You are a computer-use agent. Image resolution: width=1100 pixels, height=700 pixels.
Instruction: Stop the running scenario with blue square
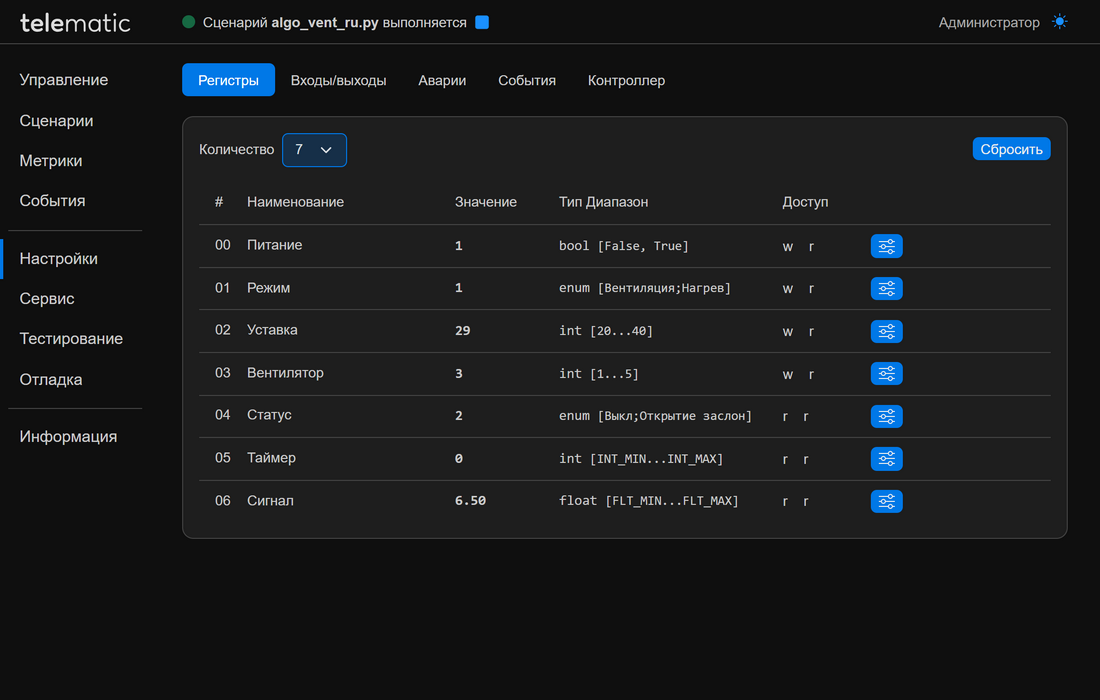[482, 22]
